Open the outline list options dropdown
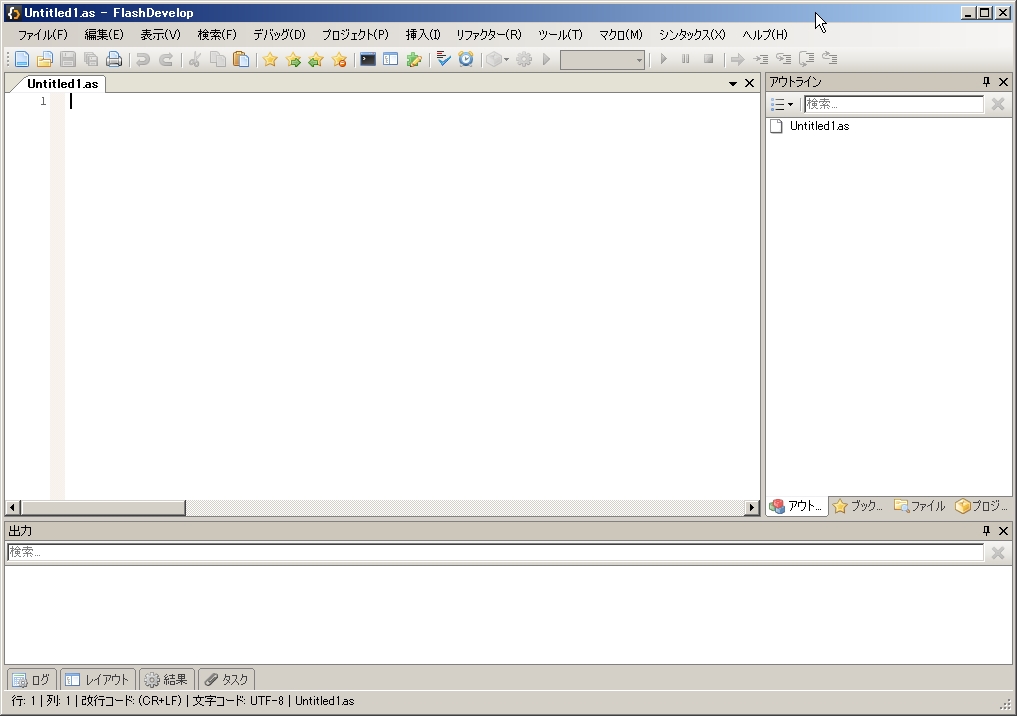1017x716 pixels. click(782, 104)
